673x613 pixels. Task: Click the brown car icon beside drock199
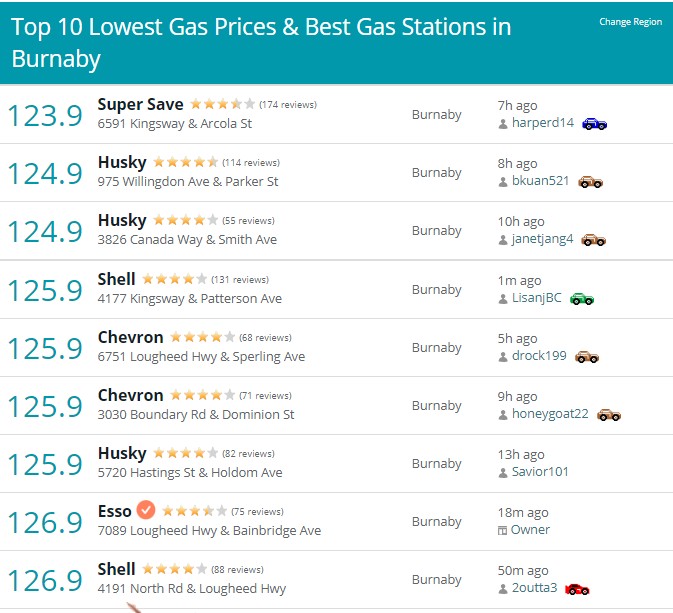coord(587,357)
